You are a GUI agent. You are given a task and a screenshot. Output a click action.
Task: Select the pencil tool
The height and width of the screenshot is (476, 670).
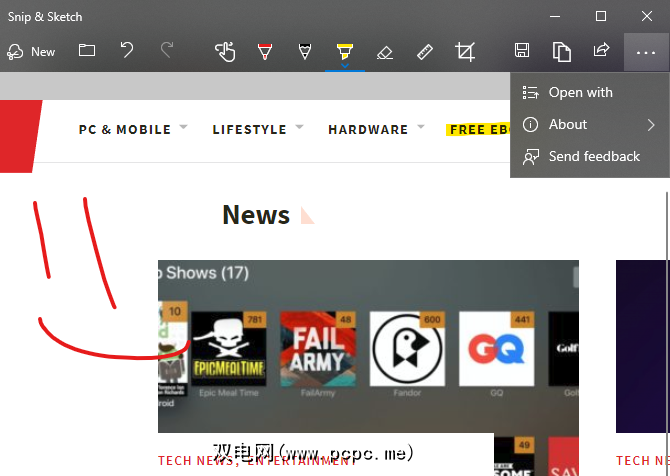(x=305, y=52)
